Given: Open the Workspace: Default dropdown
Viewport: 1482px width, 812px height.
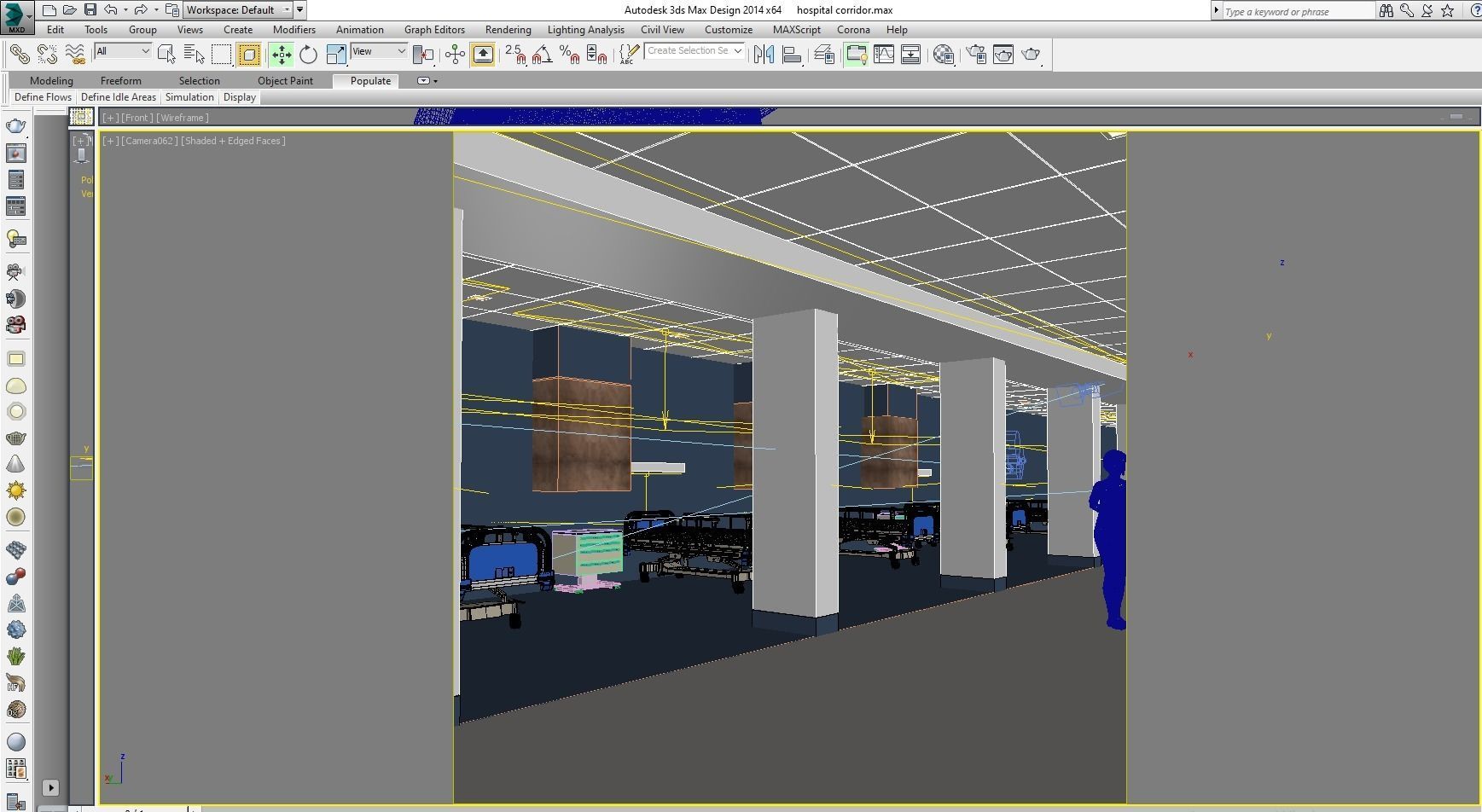Looking at the screenshot, I should (x=238, y=10).
